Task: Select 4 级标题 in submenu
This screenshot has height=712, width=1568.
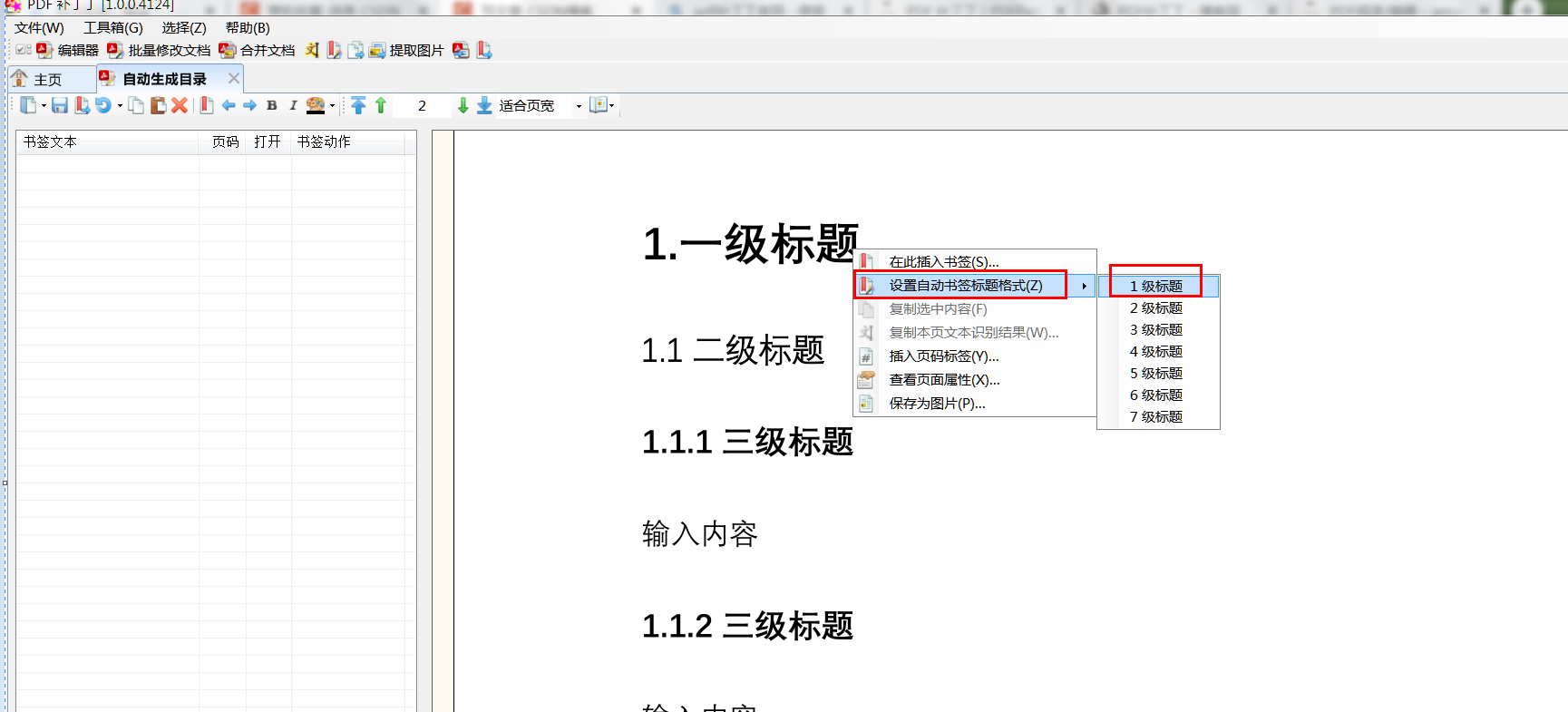Action: pos(1158,351)
